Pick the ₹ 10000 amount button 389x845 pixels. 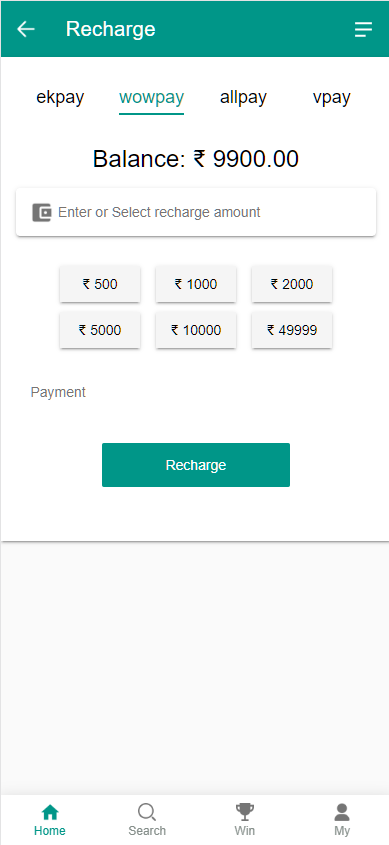(x=196, y=330)
